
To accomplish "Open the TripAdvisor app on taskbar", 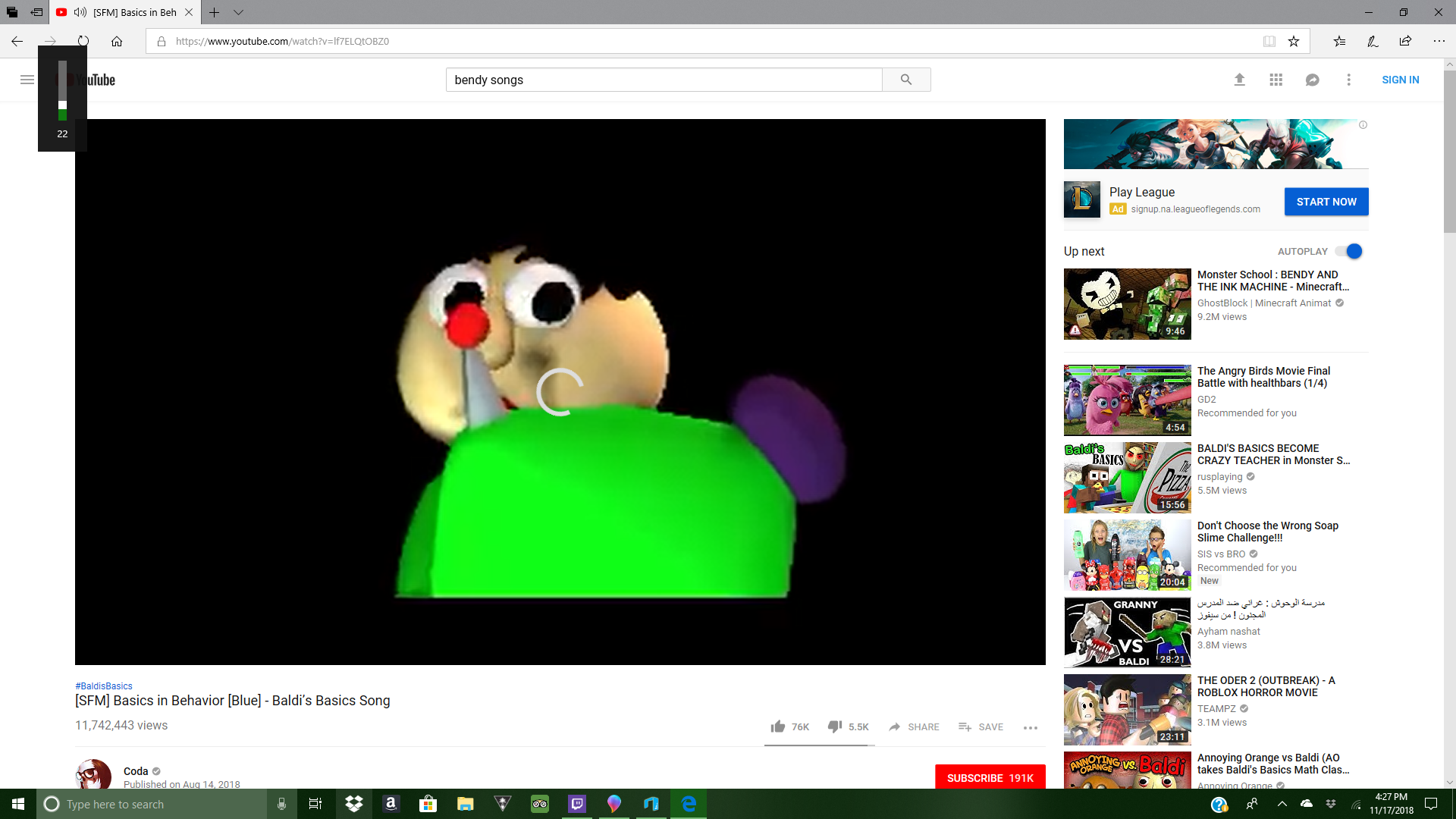I will coord(540,804).
